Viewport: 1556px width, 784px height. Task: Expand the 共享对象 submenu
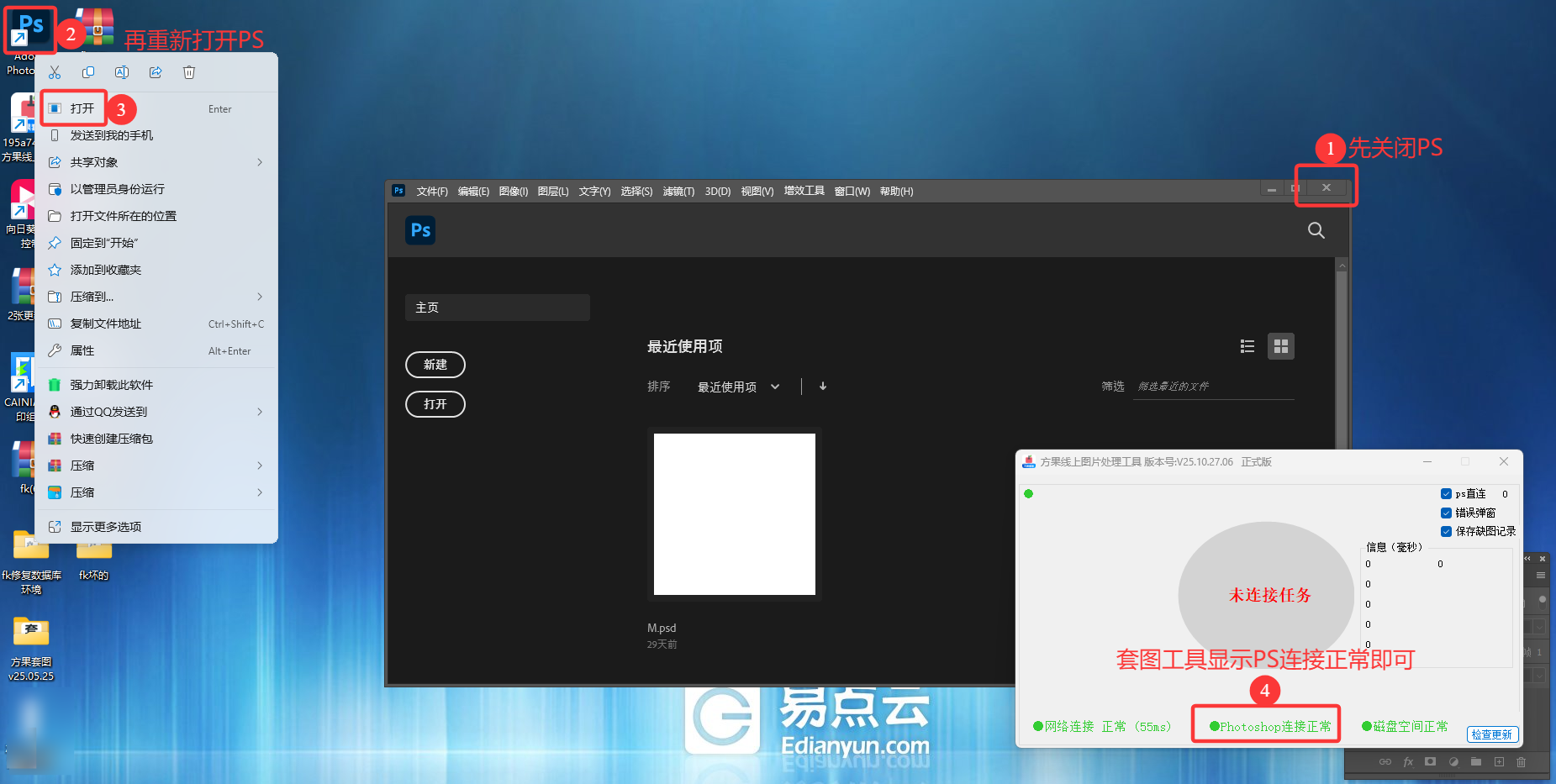click(156, 162)
